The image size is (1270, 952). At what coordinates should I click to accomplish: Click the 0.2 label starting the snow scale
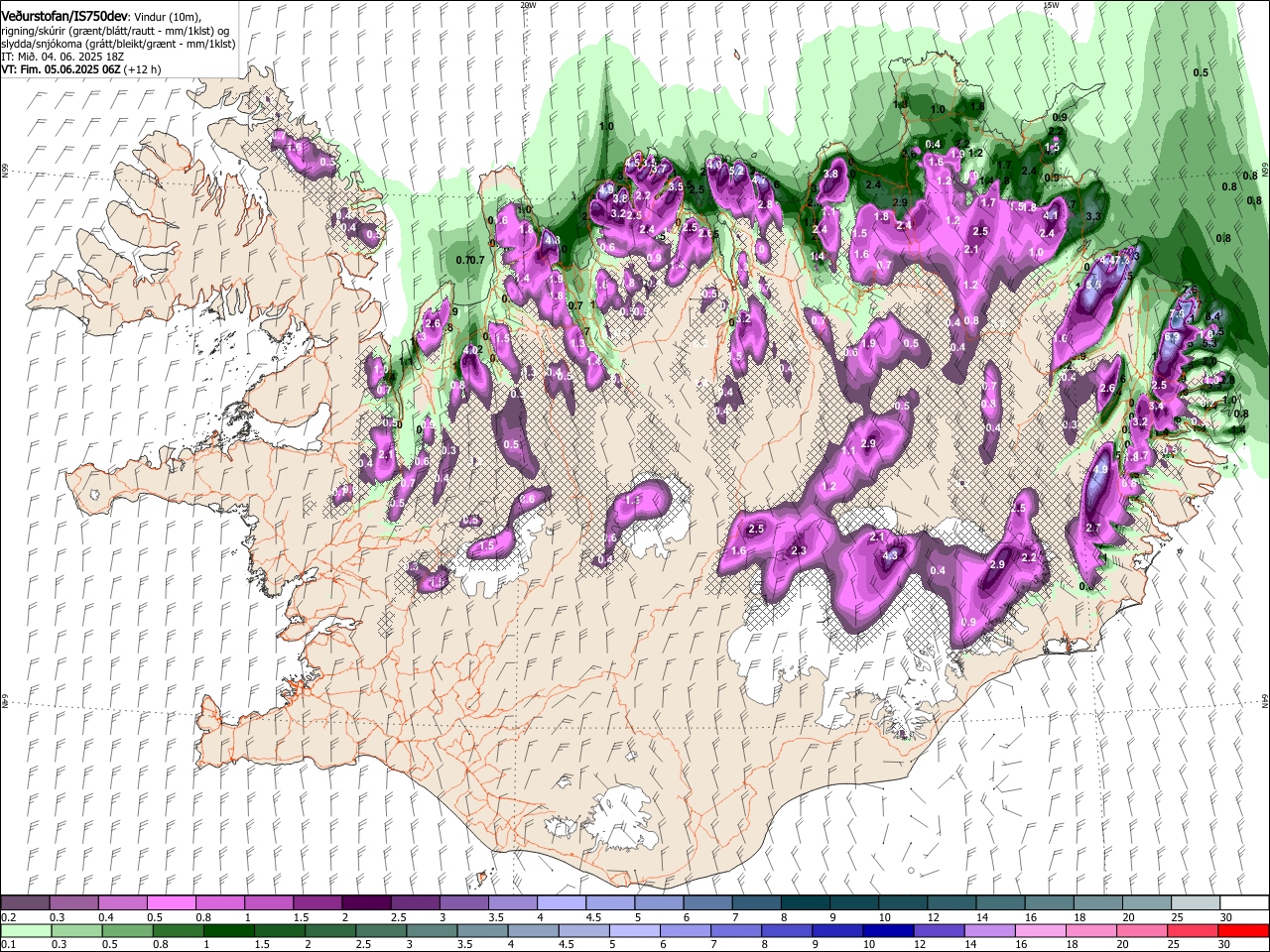coord(9,917)
